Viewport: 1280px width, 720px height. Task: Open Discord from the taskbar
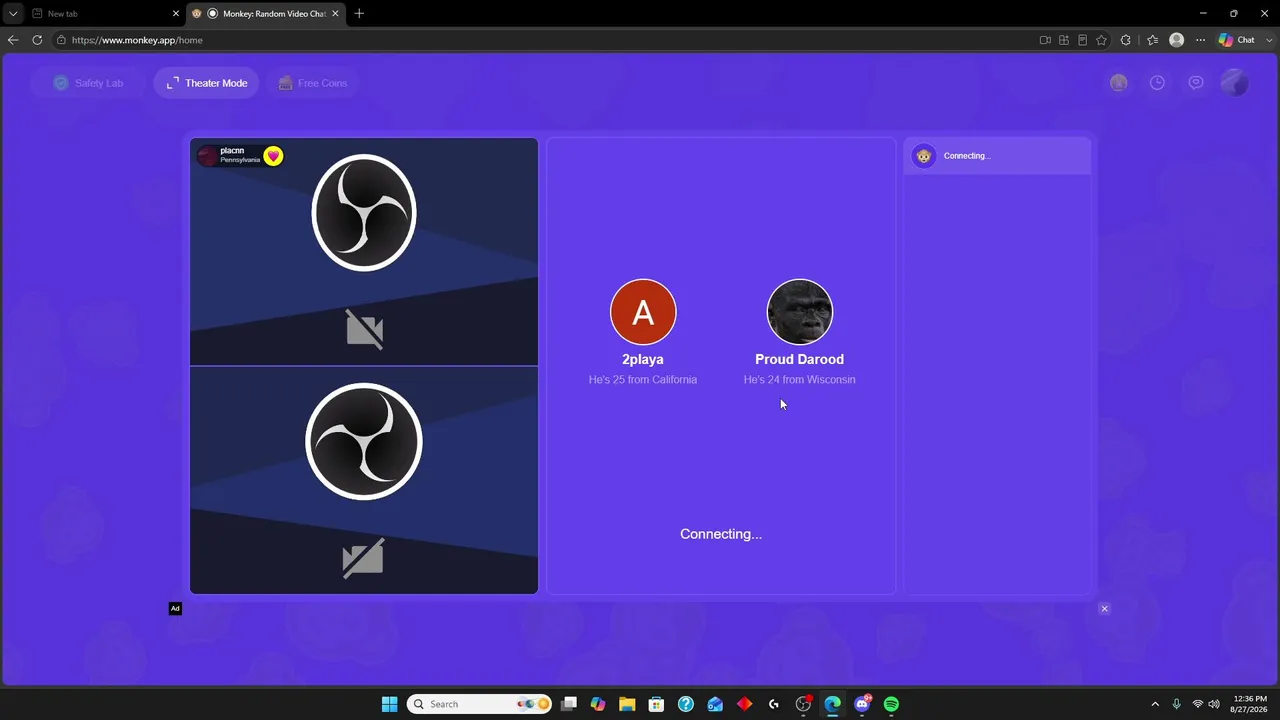tap(862, 704)
